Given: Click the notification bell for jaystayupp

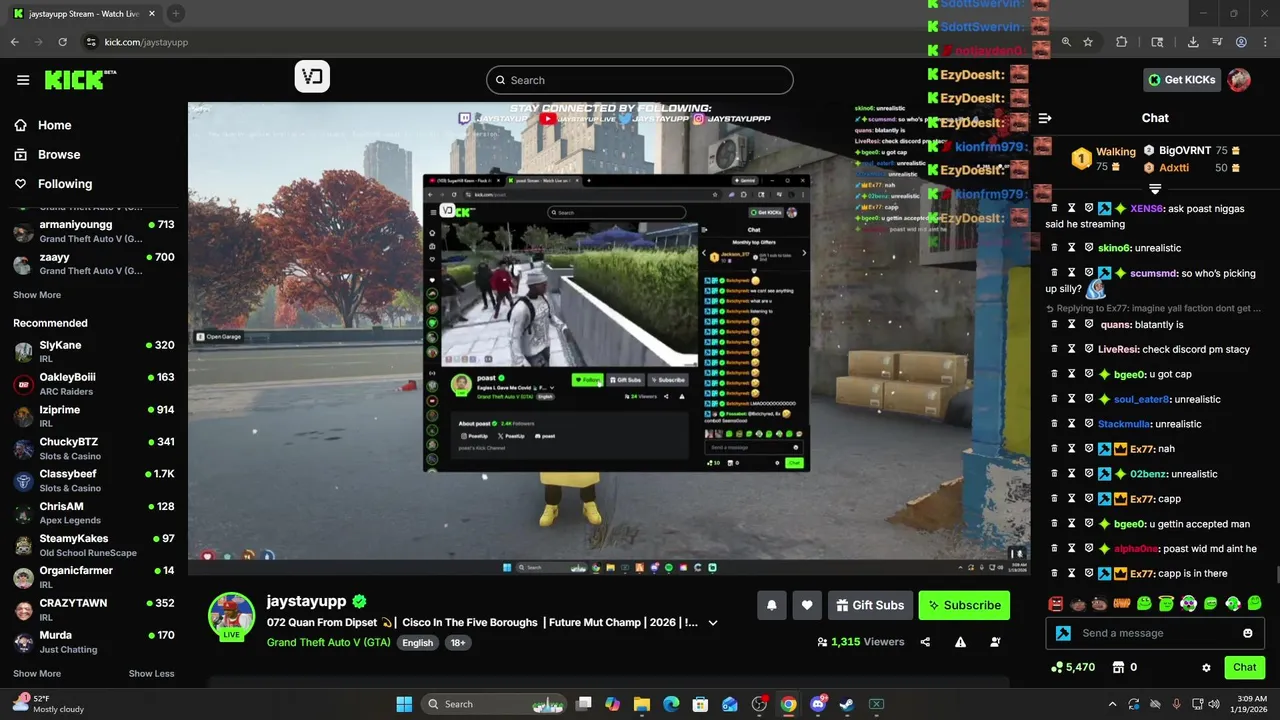Looking at the screenshot, I should pyautogui.click(x=771, y=605).
